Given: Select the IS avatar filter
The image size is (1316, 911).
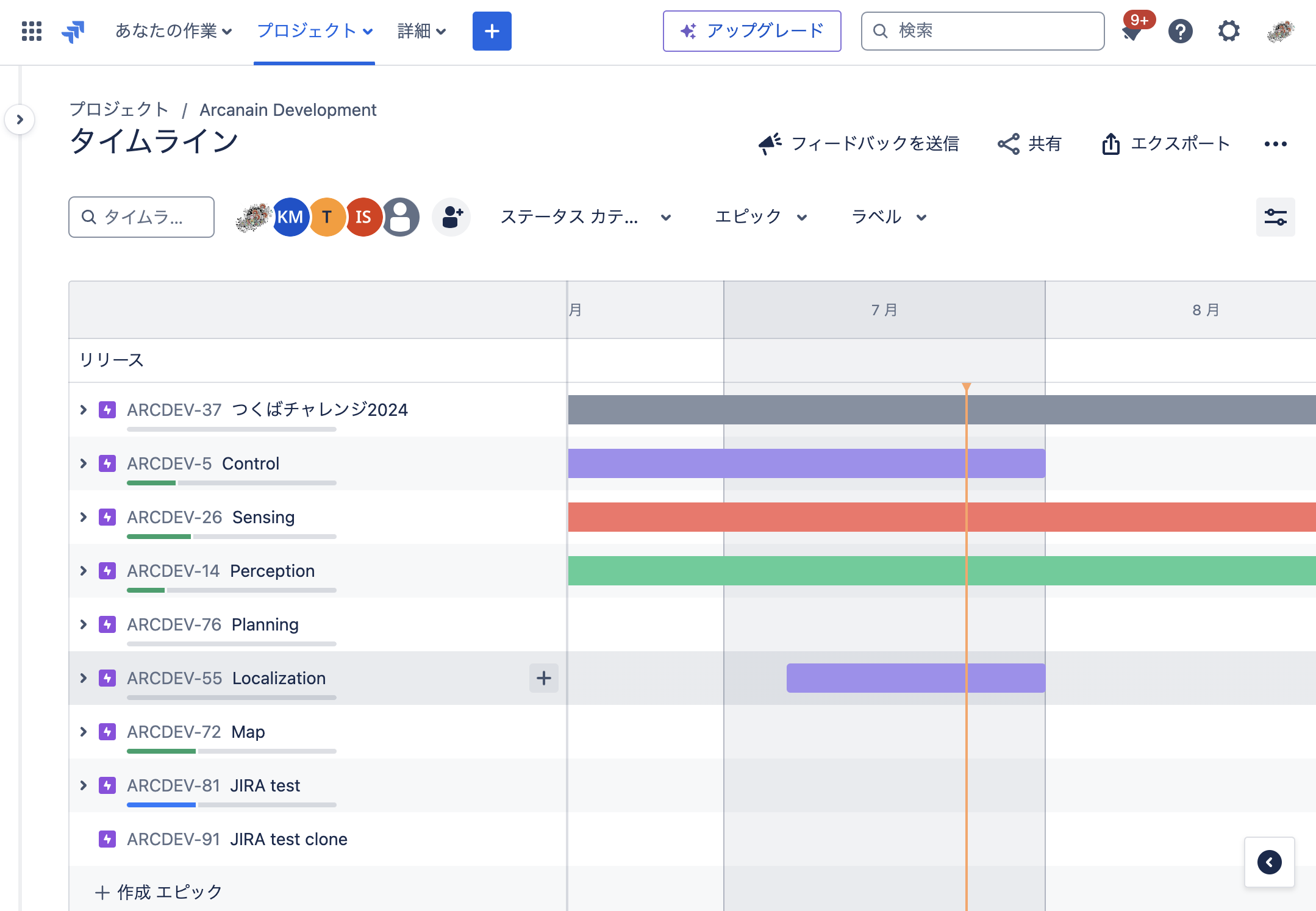Looking at the screenshot, I should (363, 216).
